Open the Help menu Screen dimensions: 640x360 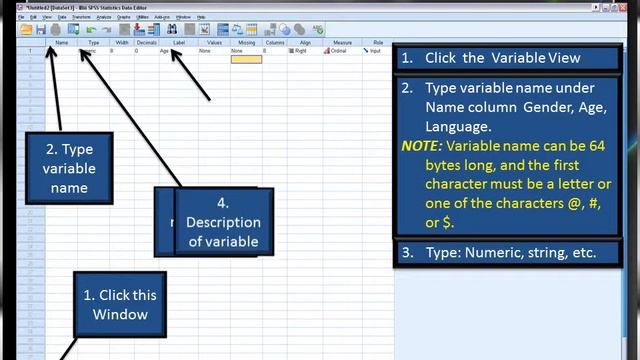click(x=201, y=18)
